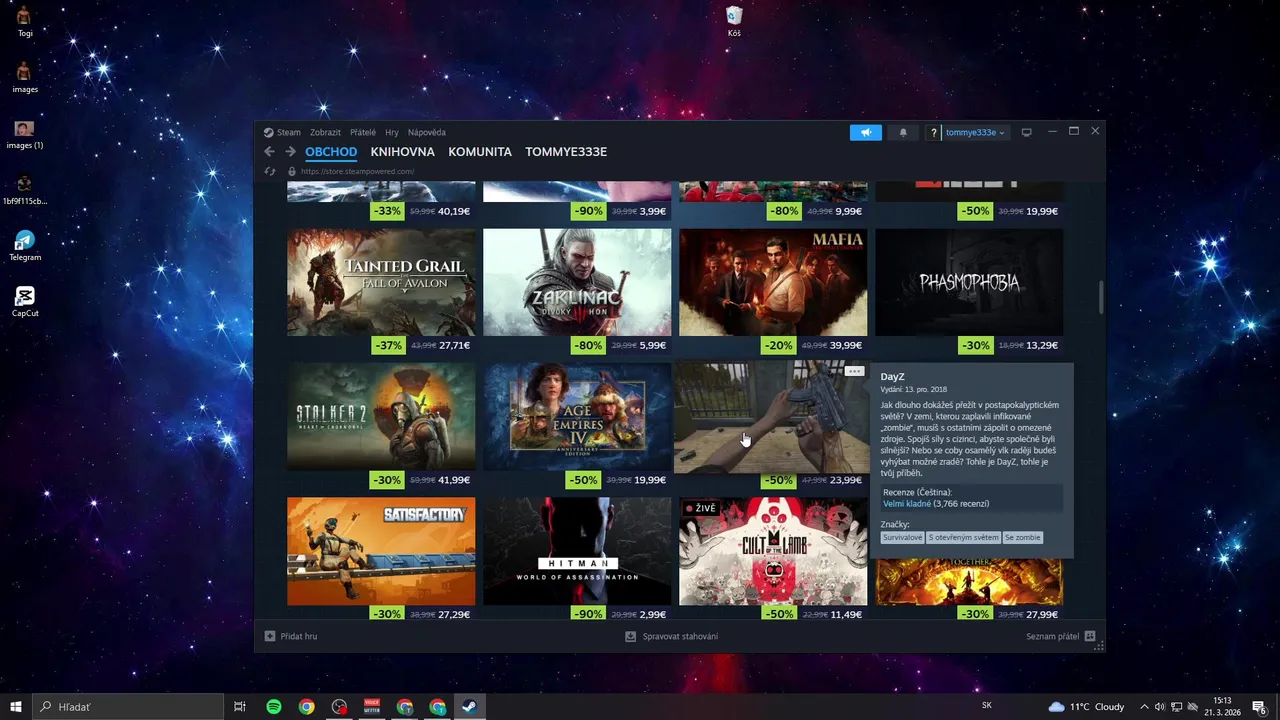Click the 41,99€ S.T.A.L.K.E.R. 2 price

(454, 480)
